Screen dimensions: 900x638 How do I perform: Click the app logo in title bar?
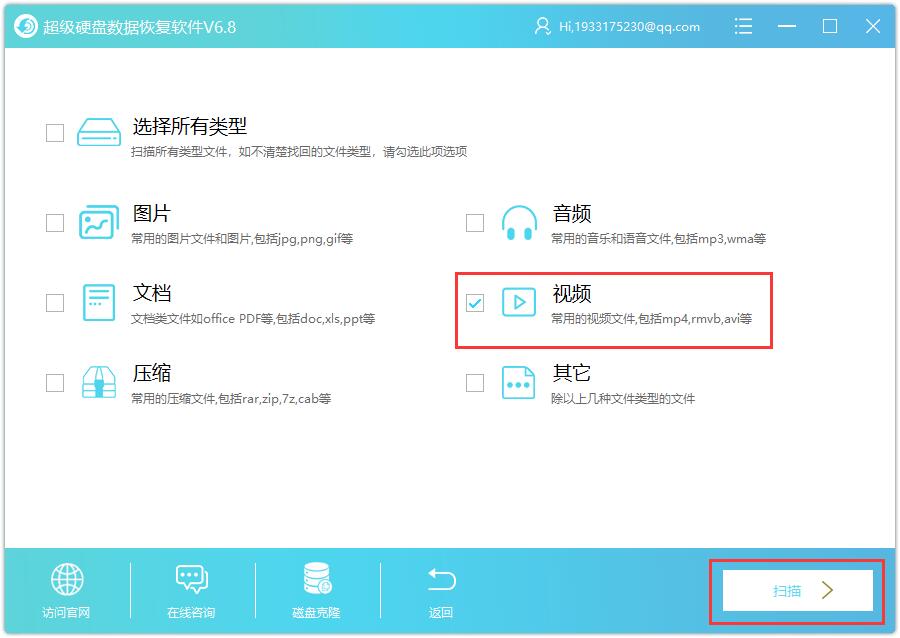(x=25, y=26)
